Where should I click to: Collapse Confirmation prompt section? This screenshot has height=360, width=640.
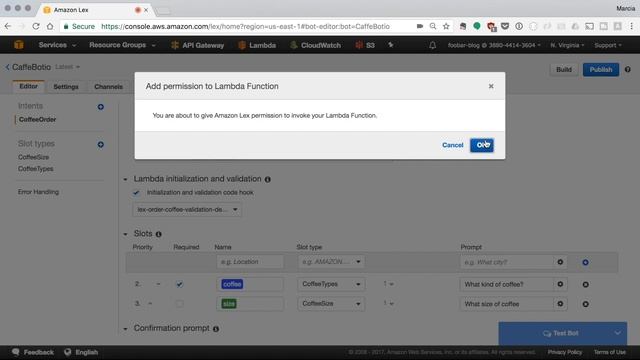(125, 329)
